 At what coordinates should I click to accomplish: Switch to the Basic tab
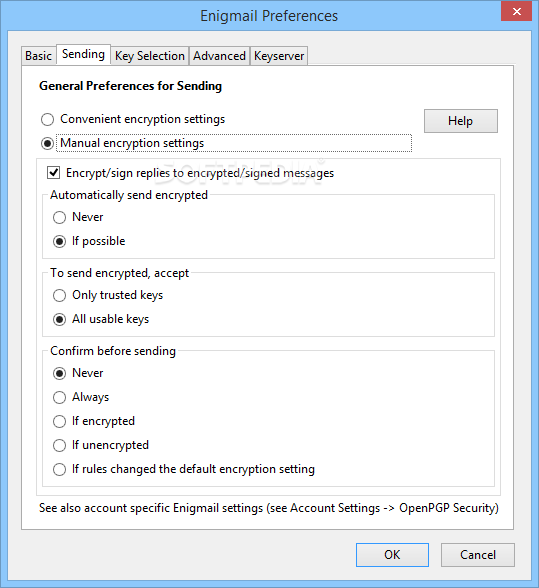tap(39, 56)
